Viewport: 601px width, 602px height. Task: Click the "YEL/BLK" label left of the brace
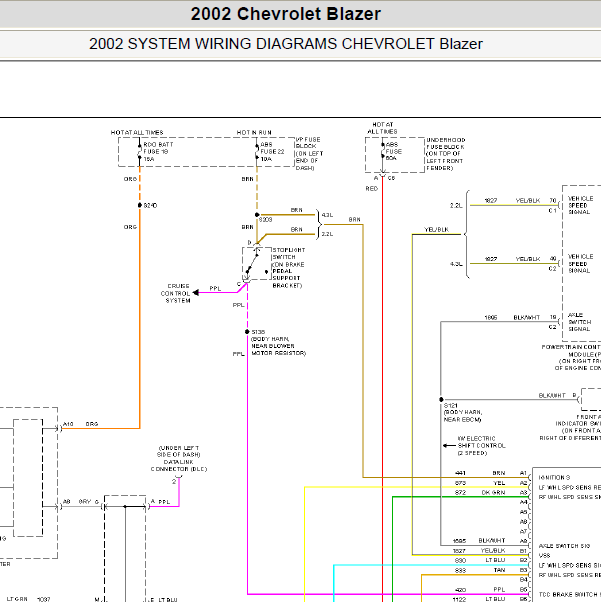point(437,230)
